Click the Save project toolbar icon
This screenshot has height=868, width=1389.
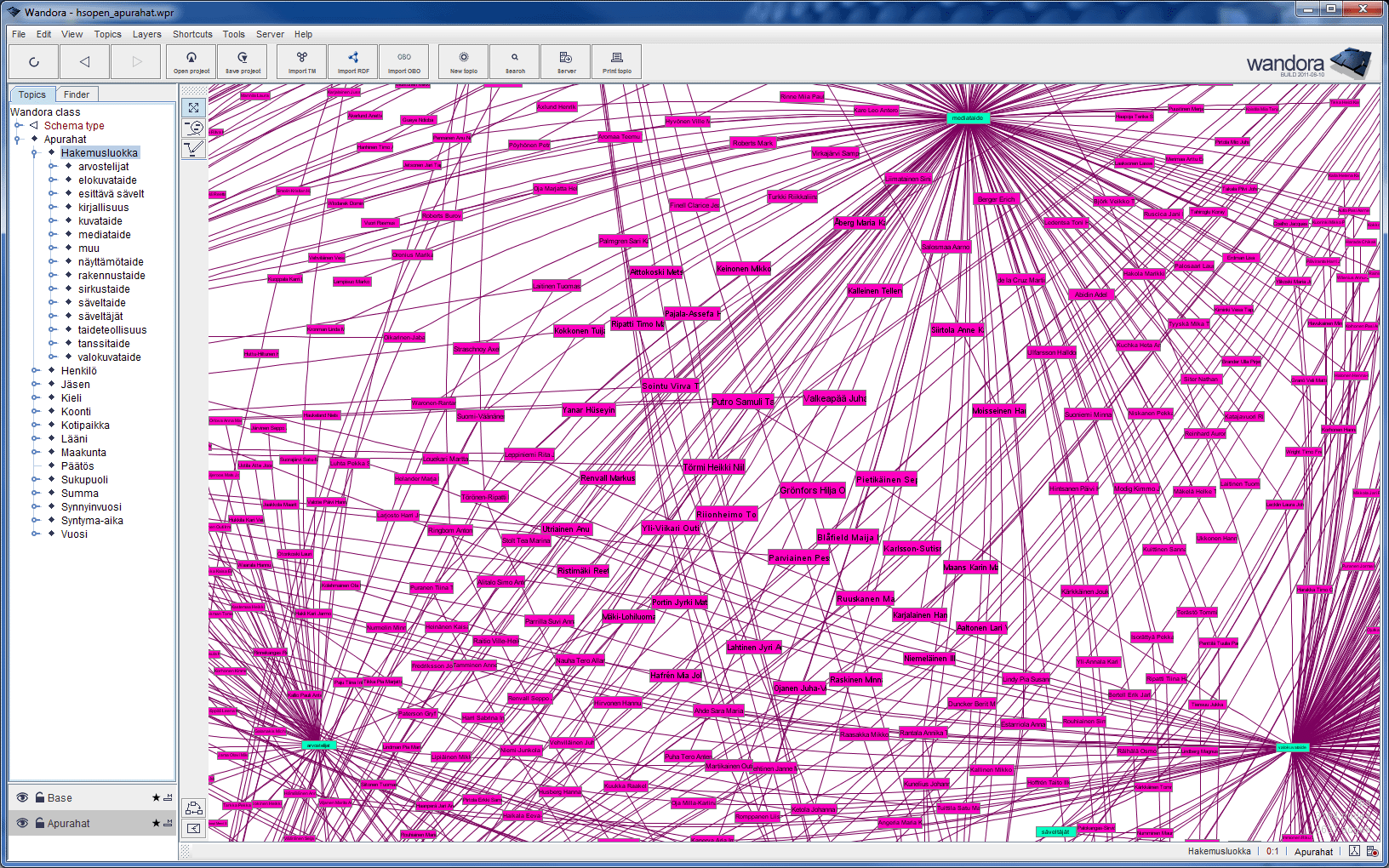click(x=243, y=61)
